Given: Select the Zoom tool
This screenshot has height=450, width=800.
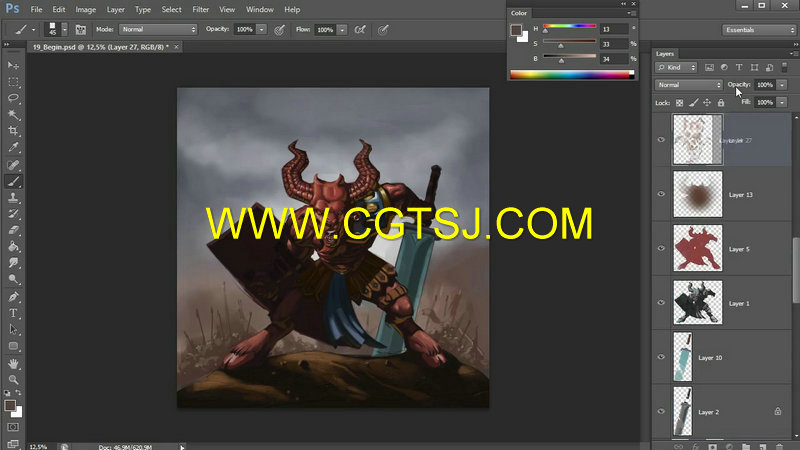Looking at the screenshot, I should (13, 380).
